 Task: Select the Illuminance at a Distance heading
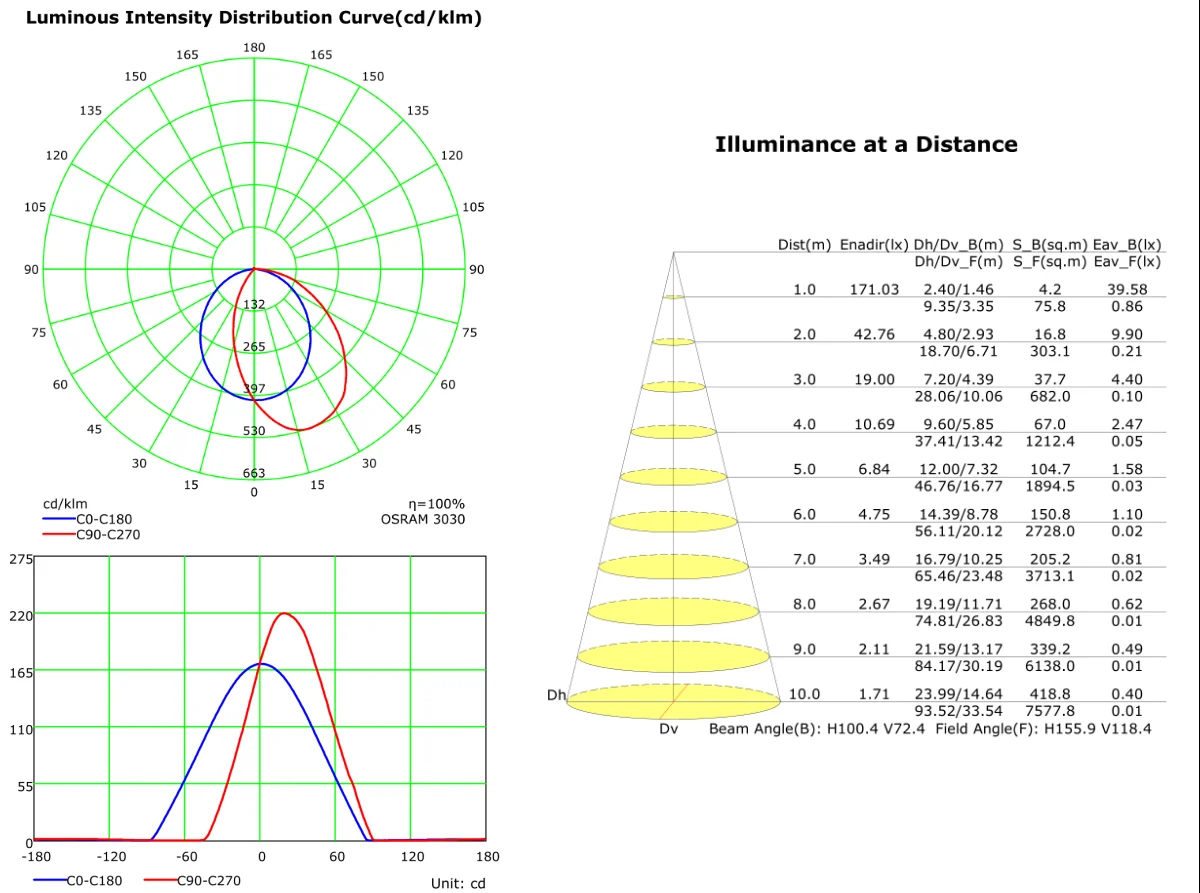click(x=866, y=144)
